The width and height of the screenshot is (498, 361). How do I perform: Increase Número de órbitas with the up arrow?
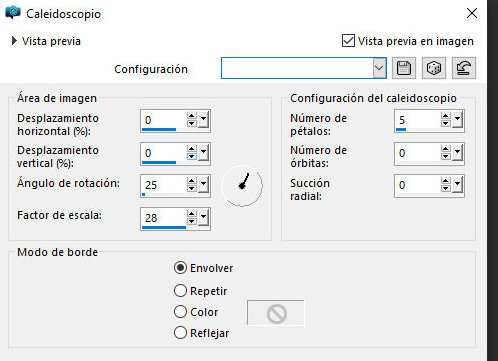pyautogui.click(x=445, y=149)
